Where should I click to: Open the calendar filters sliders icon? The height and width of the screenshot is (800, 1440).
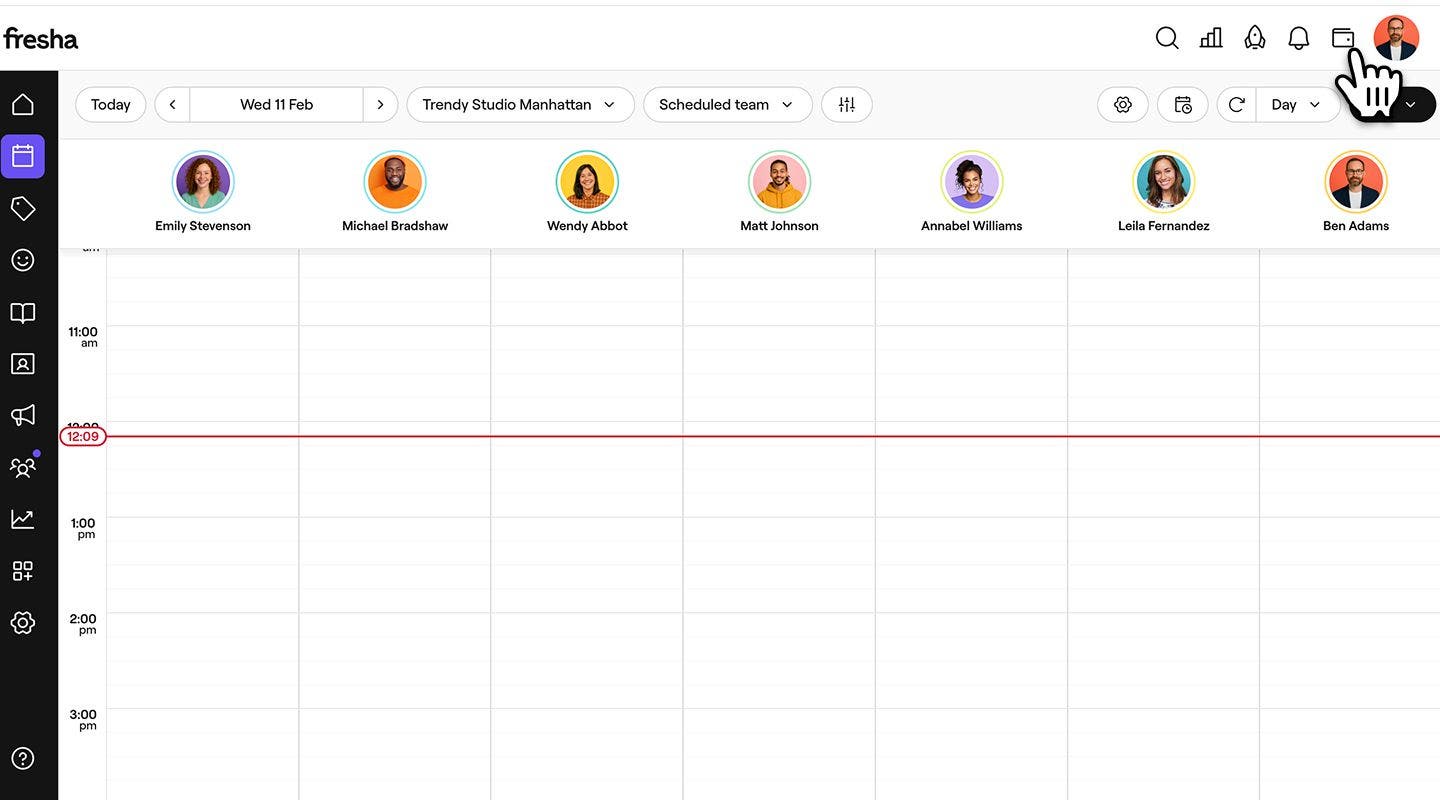tap(847, 104)
